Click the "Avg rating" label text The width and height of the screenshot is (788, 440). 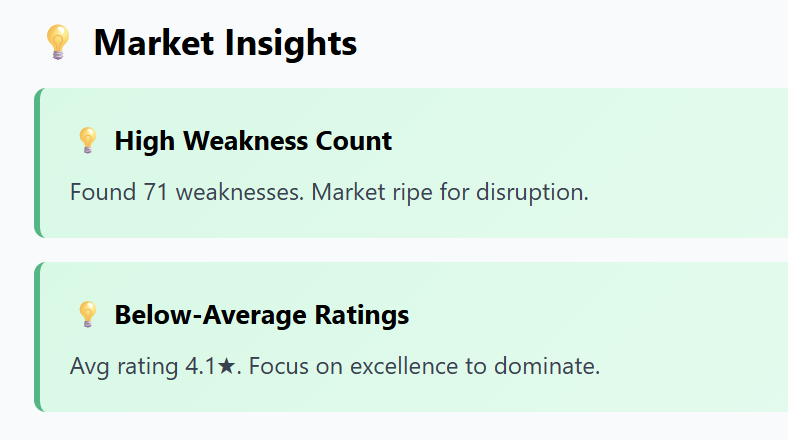[x=124, y=366]
